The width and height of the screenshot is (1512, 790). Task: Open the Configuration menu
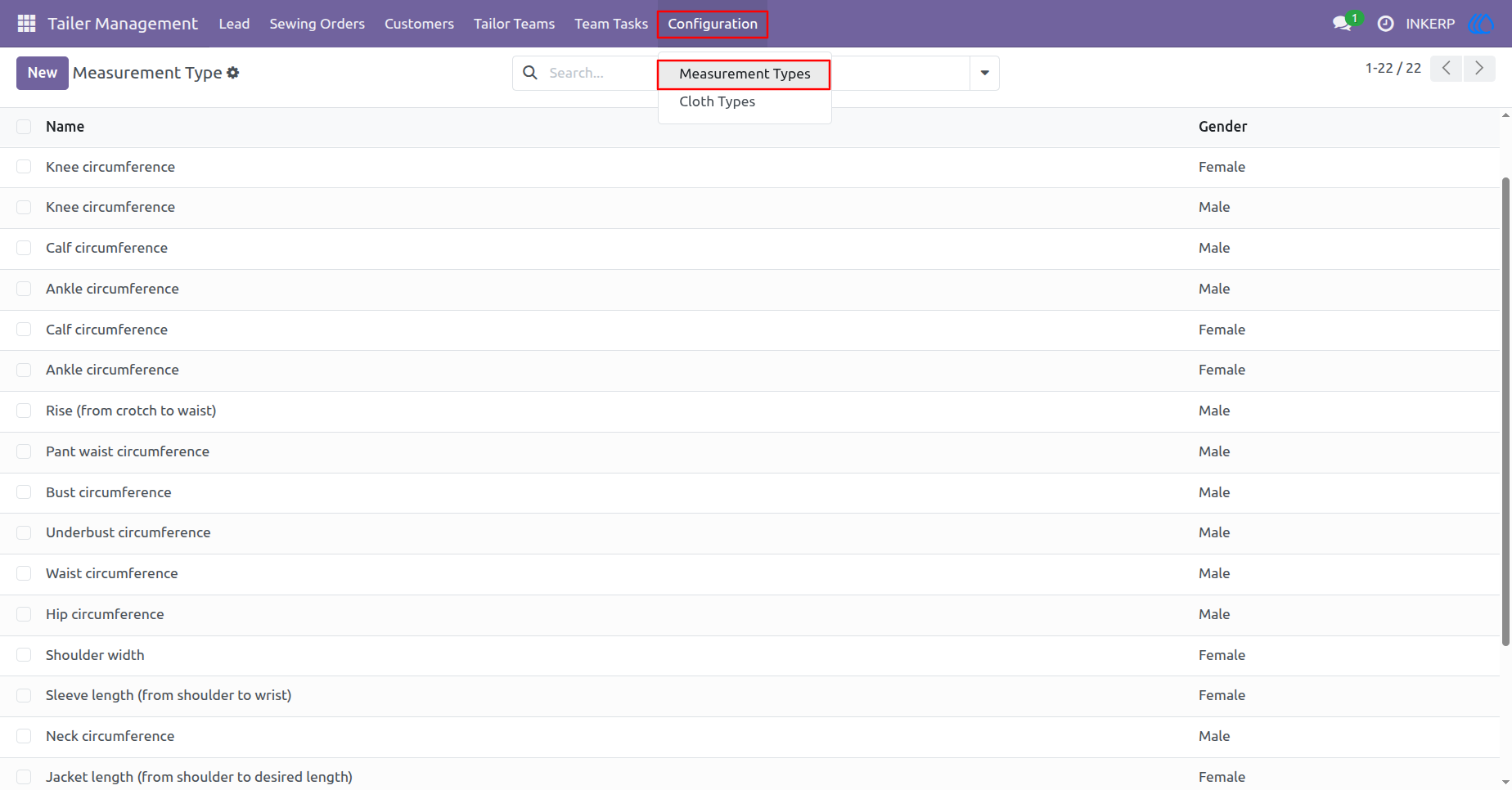coord(713,24)
